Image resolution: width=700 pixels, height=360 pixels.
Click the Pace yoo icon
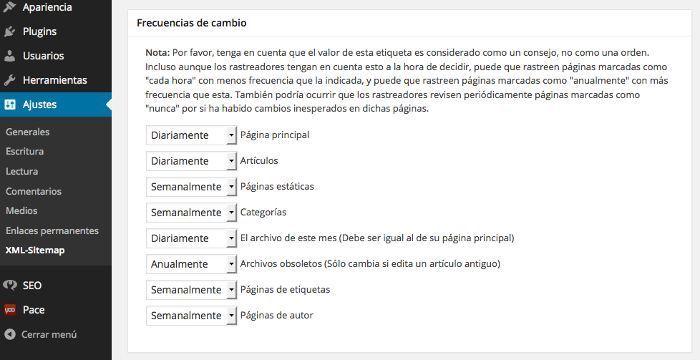9,310
